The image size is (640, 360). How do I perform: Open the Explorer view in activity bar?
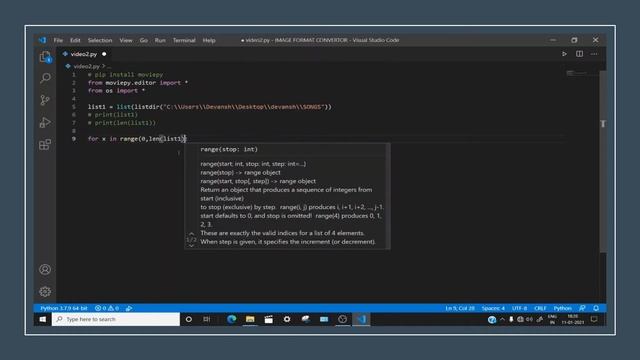[45, 57]
